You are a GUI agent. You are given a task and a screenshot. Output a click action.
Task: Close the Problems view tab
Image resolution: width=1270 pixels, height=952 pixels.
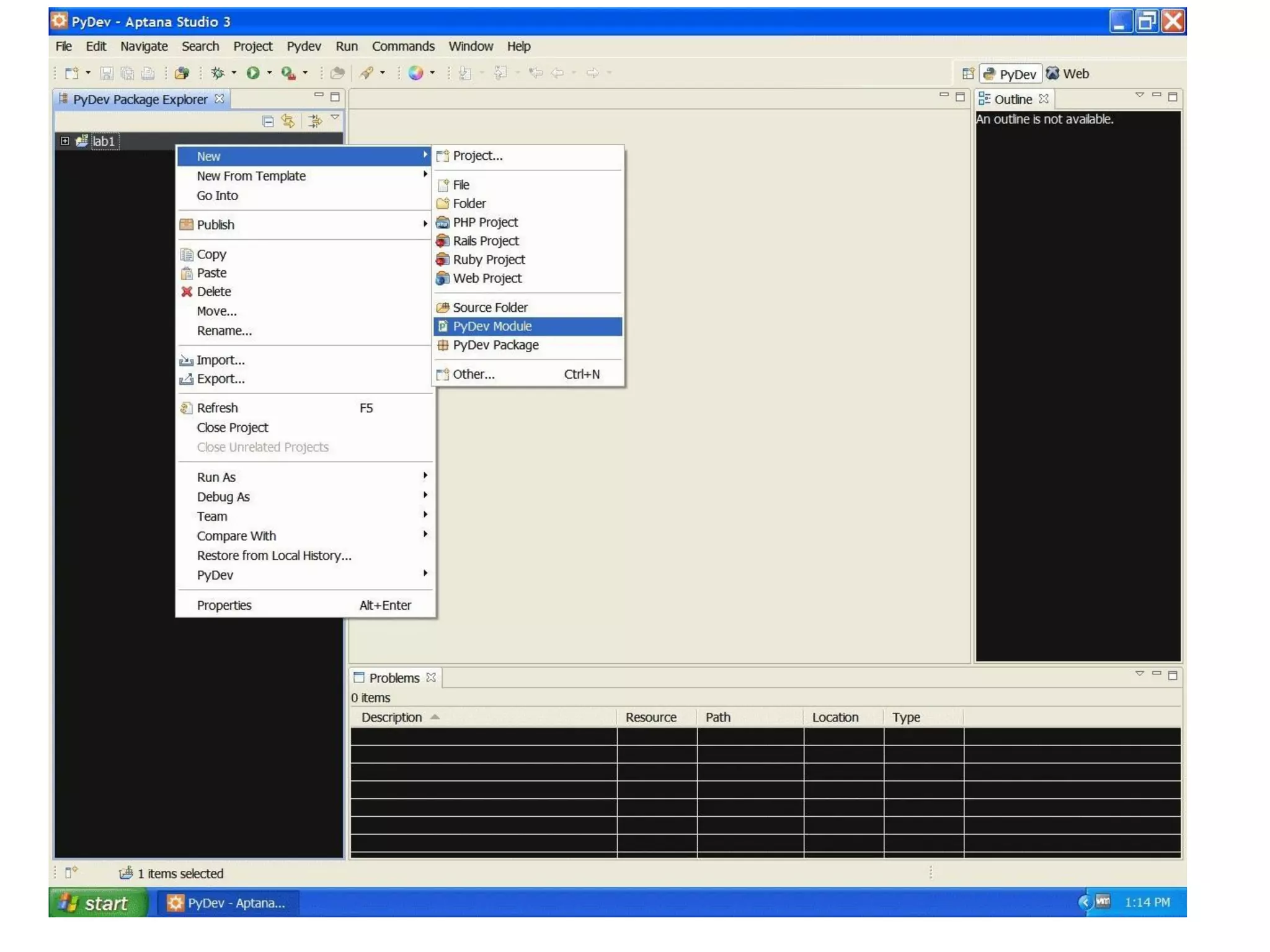tap(431, 677)
